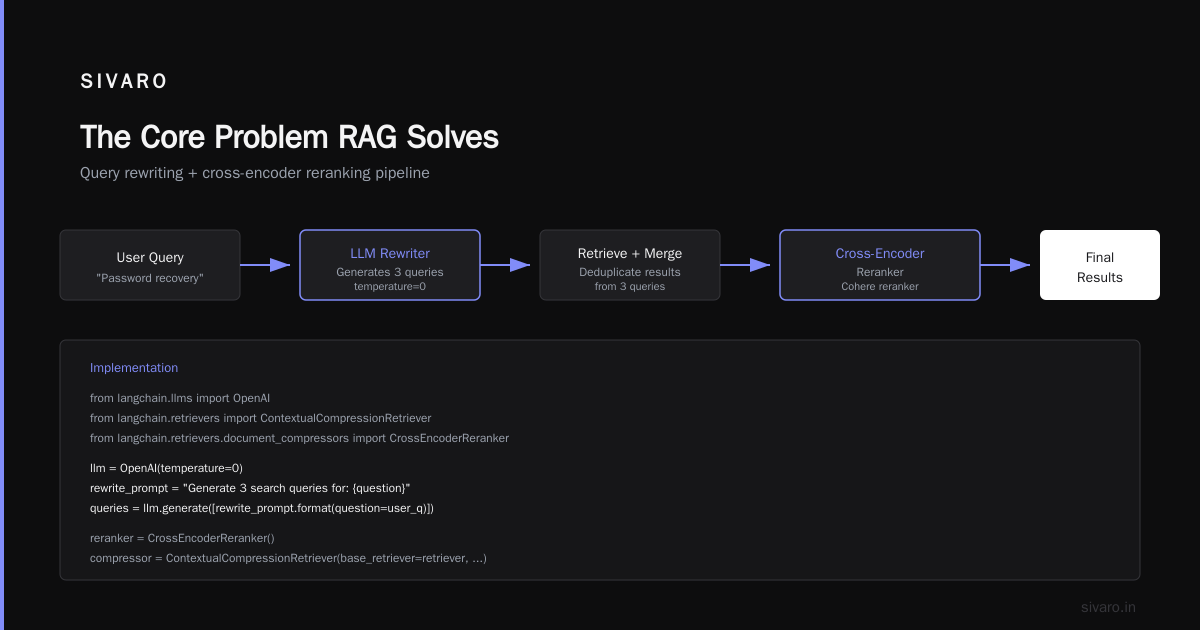Click the LLM Rewriter node
Image resolution: width=1200 pixels, height=630 pixels.
(390, 265)
